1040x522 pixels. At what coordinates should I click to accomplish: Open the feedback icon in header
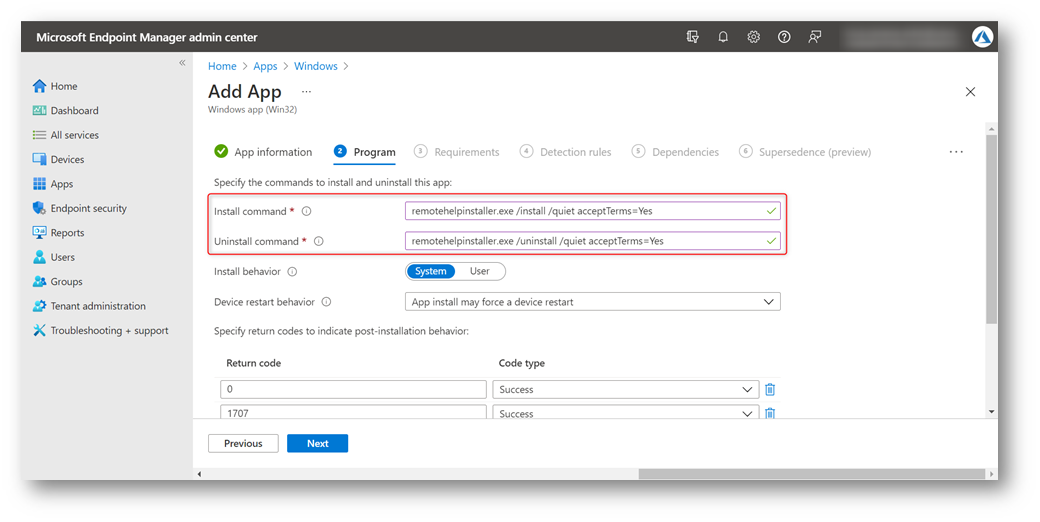(814, 37)
